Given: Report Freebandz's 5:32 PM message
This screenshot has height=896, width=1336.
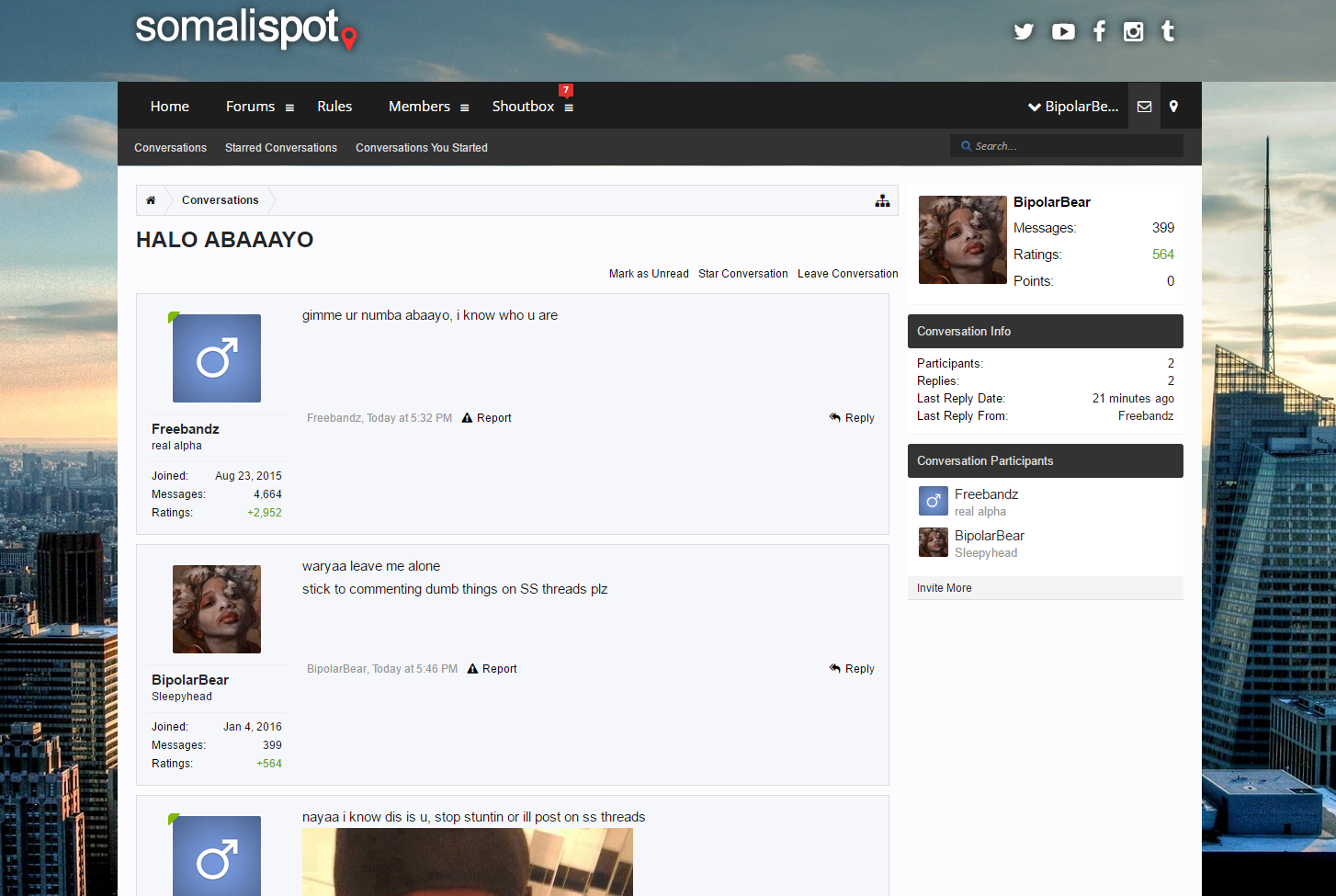Looking at the screenshot, I should click(x=487, y=418).
